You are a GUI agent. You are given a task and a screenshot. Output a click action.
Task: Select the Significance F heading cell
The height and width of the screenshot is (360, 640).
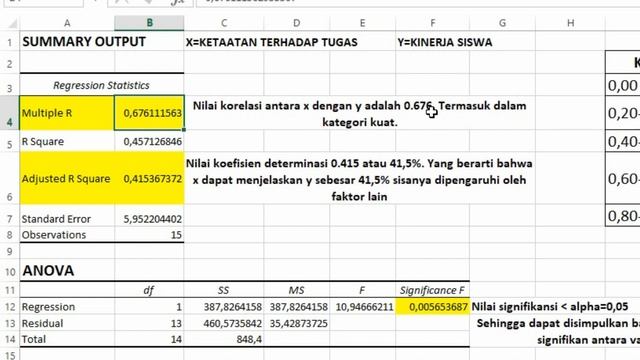click(432, 290)
